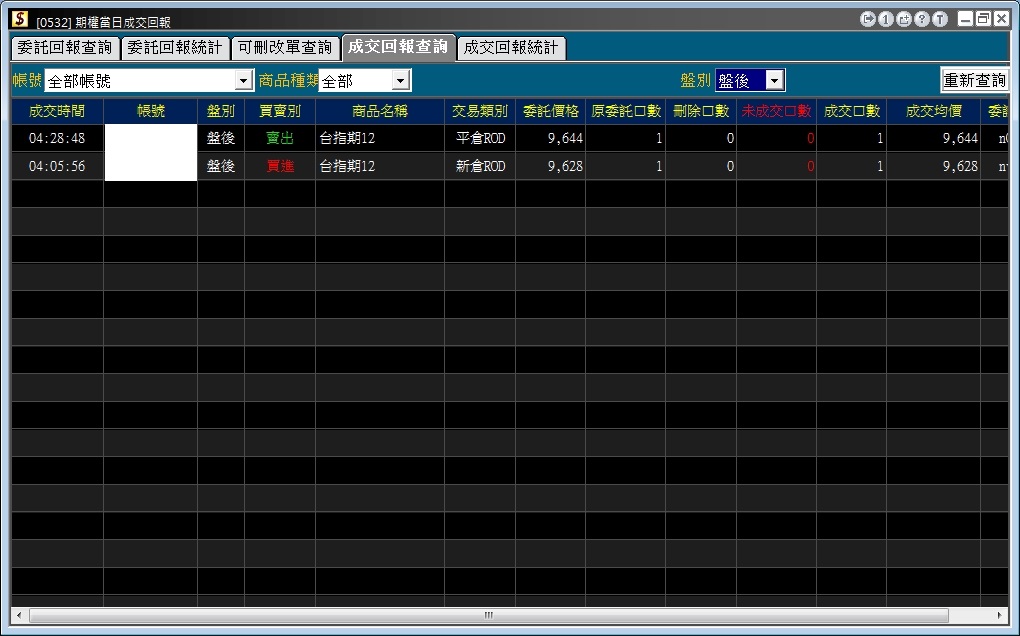Click the 買賣別 column header

tap(280, 111)
